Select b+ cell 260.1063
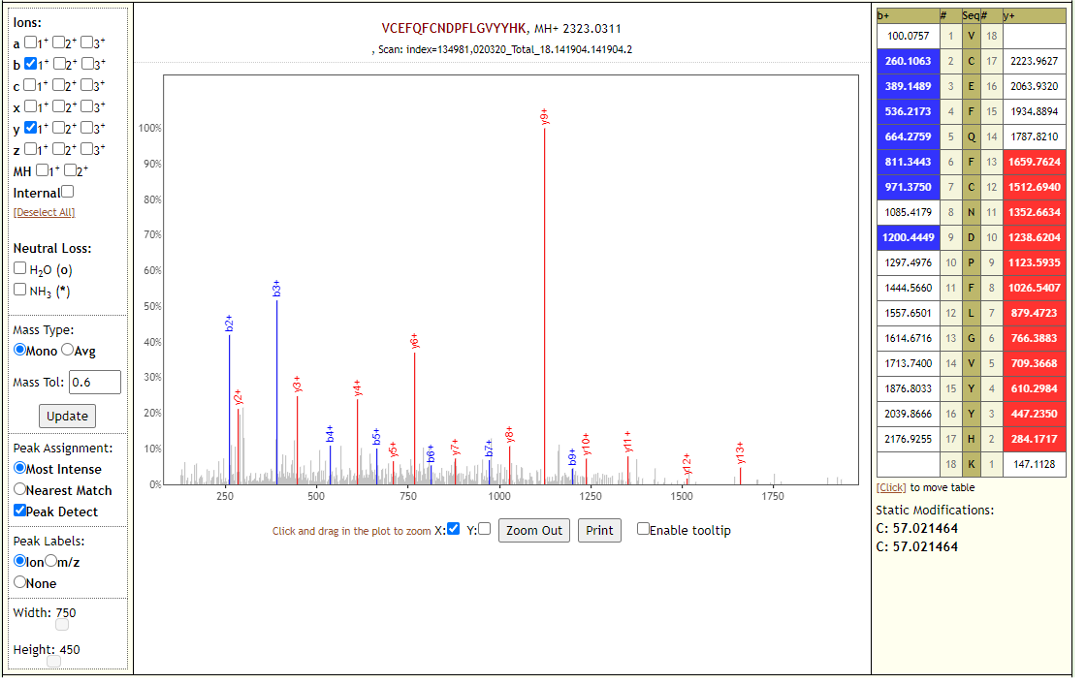Image resolution: width=1075 pixels, height=679 pixels. click(x=908, y=61)
